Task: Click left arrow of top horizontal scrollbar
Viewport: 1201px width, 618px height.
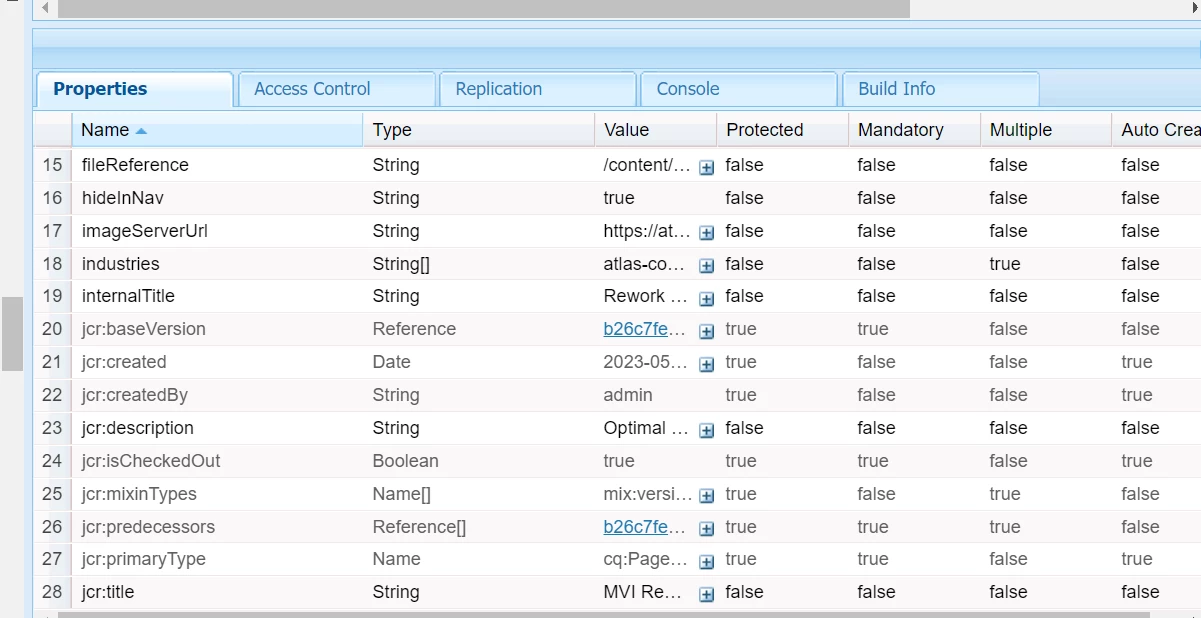Action: tap(44, 8)
